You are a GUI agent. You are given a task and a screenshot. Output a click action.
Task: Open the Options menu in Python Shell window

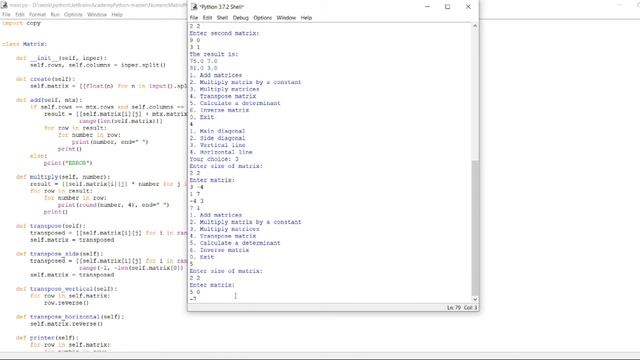pyautogui.click(x=262, y=18)
